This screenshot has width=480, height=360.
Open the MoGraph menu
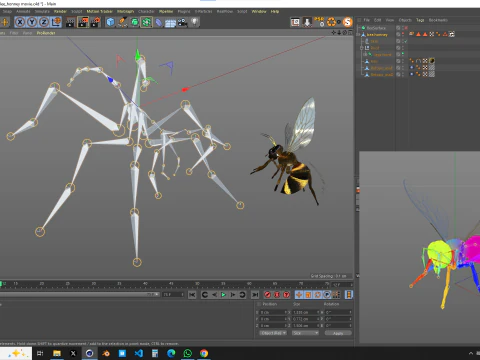click(x=125, y=12)
